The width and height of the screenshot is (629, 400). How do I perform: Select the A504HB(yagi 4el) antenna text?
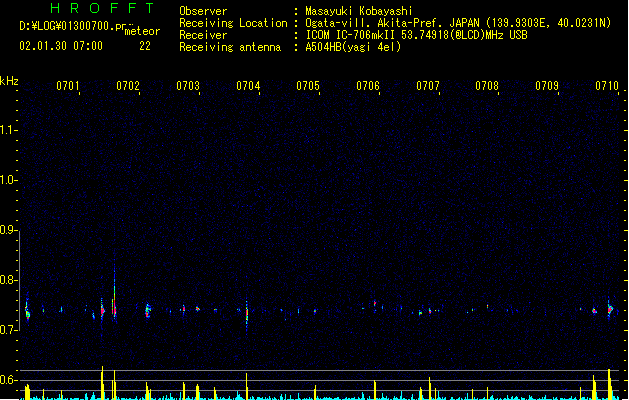click(353, 47)
